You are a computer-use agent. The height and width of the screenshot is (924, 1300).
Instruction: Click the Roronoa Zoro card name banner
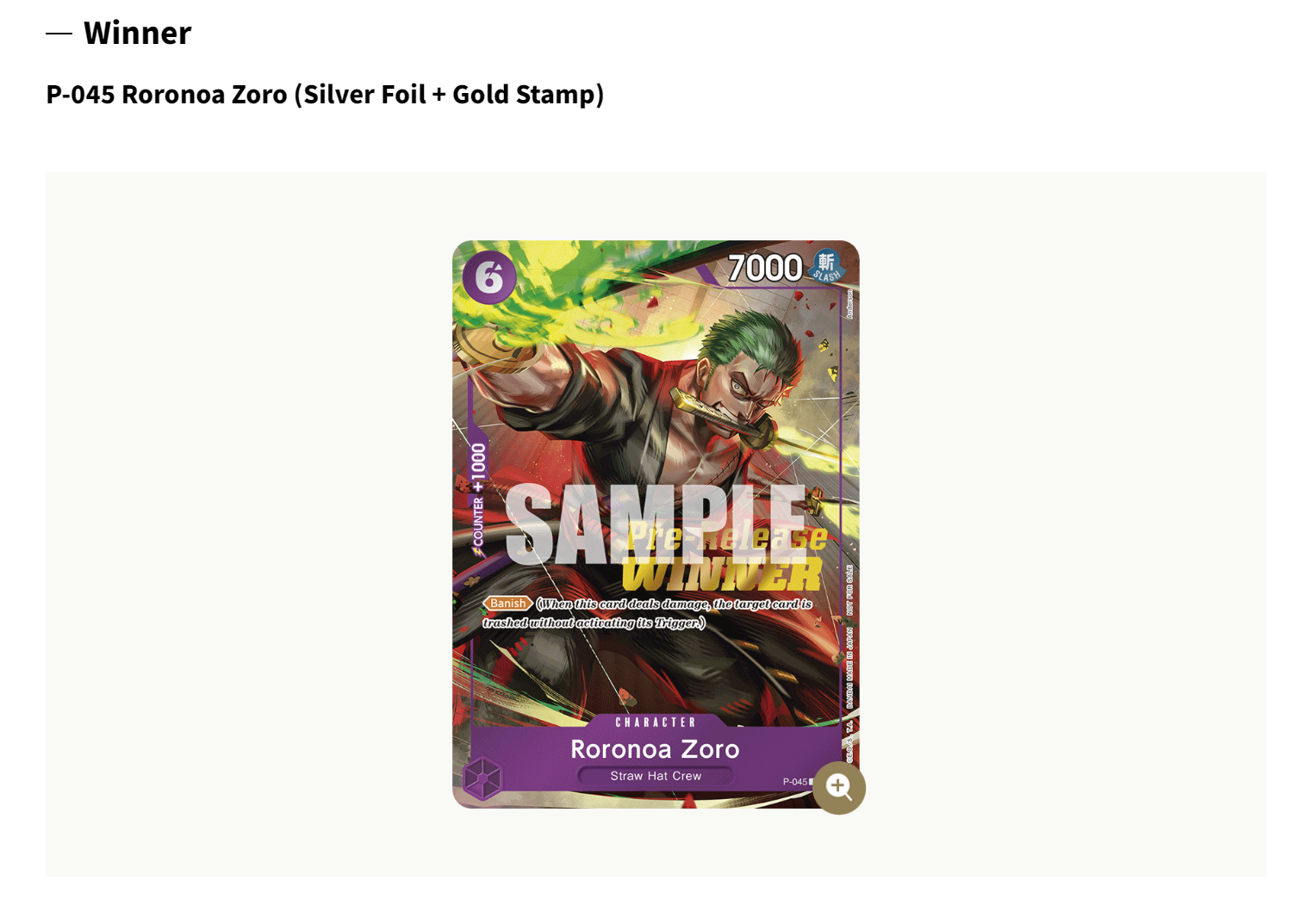(655, 749)
